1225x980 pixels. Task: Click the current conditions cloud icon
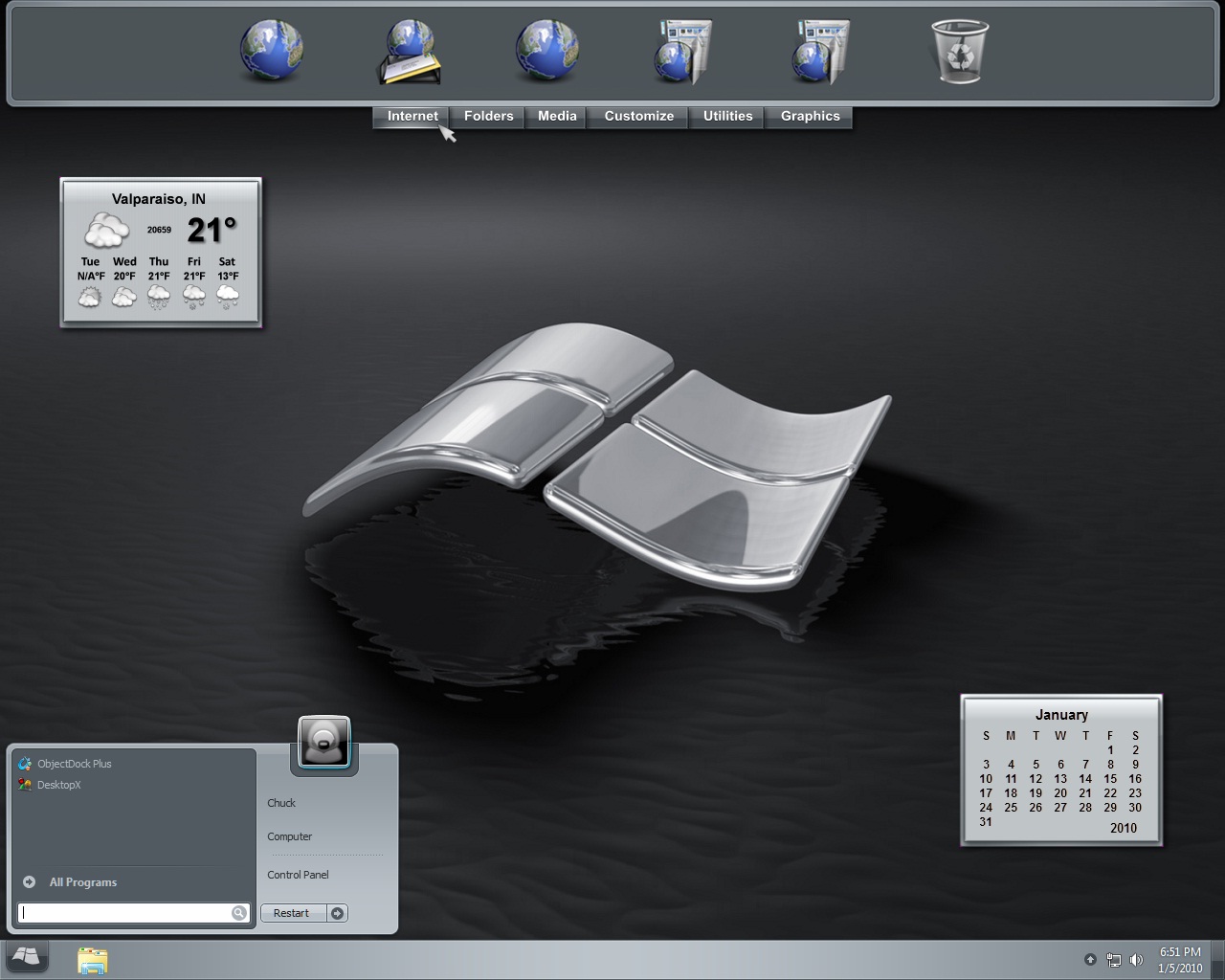pyautogui.click(x=106, y=230)
